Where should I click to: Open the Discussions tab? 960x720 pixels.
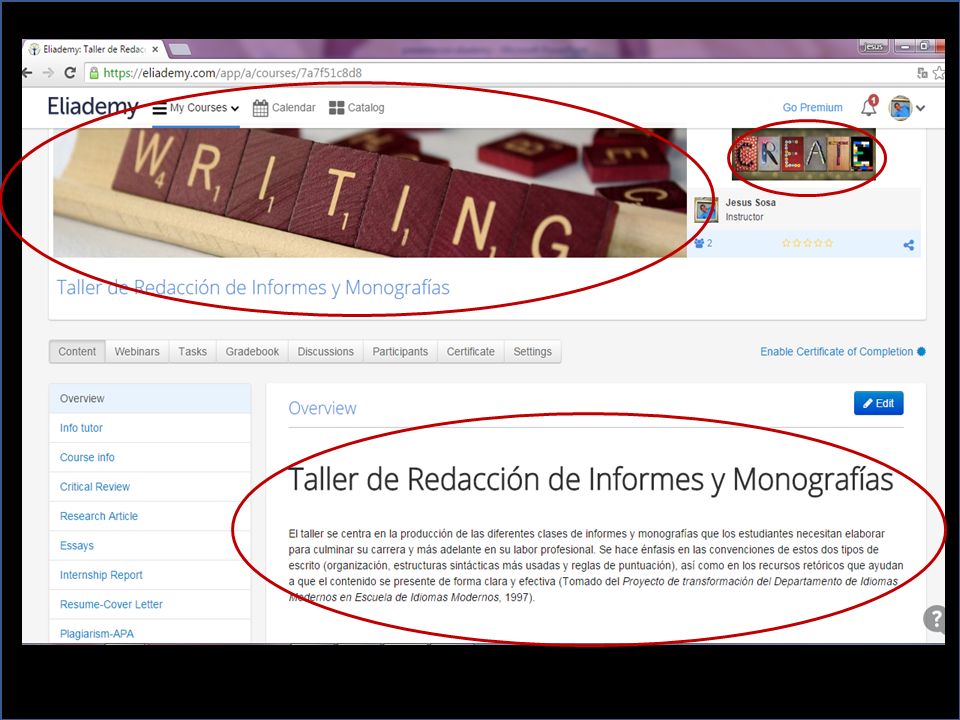(326, 351)
